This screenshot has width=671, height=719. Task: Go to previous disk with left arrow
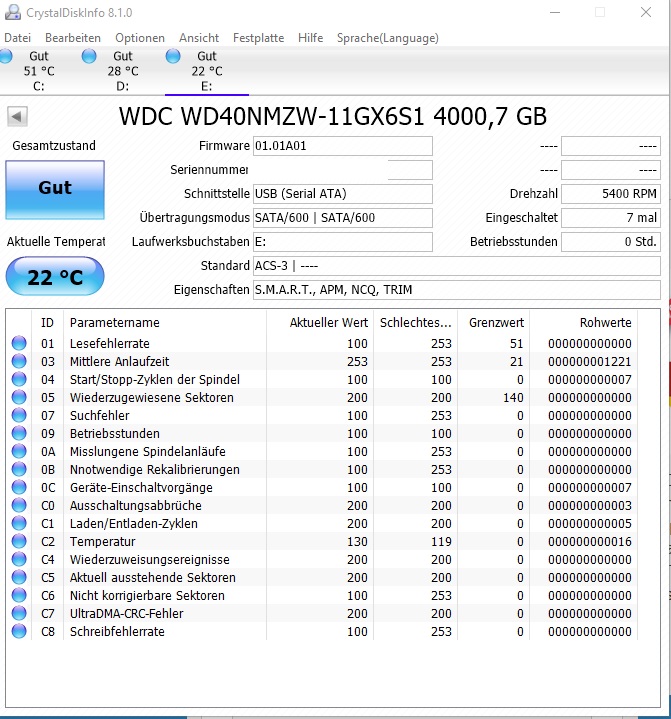(17, 116)
